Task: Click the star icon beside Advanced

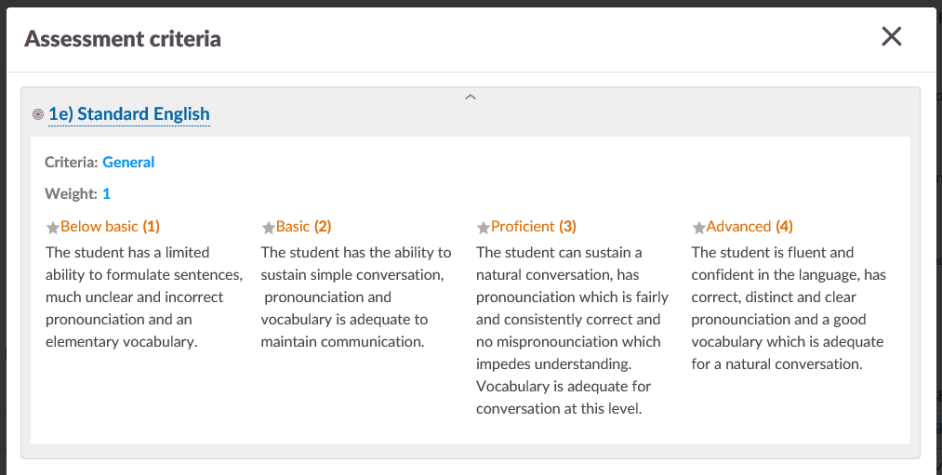Action: 698,227
